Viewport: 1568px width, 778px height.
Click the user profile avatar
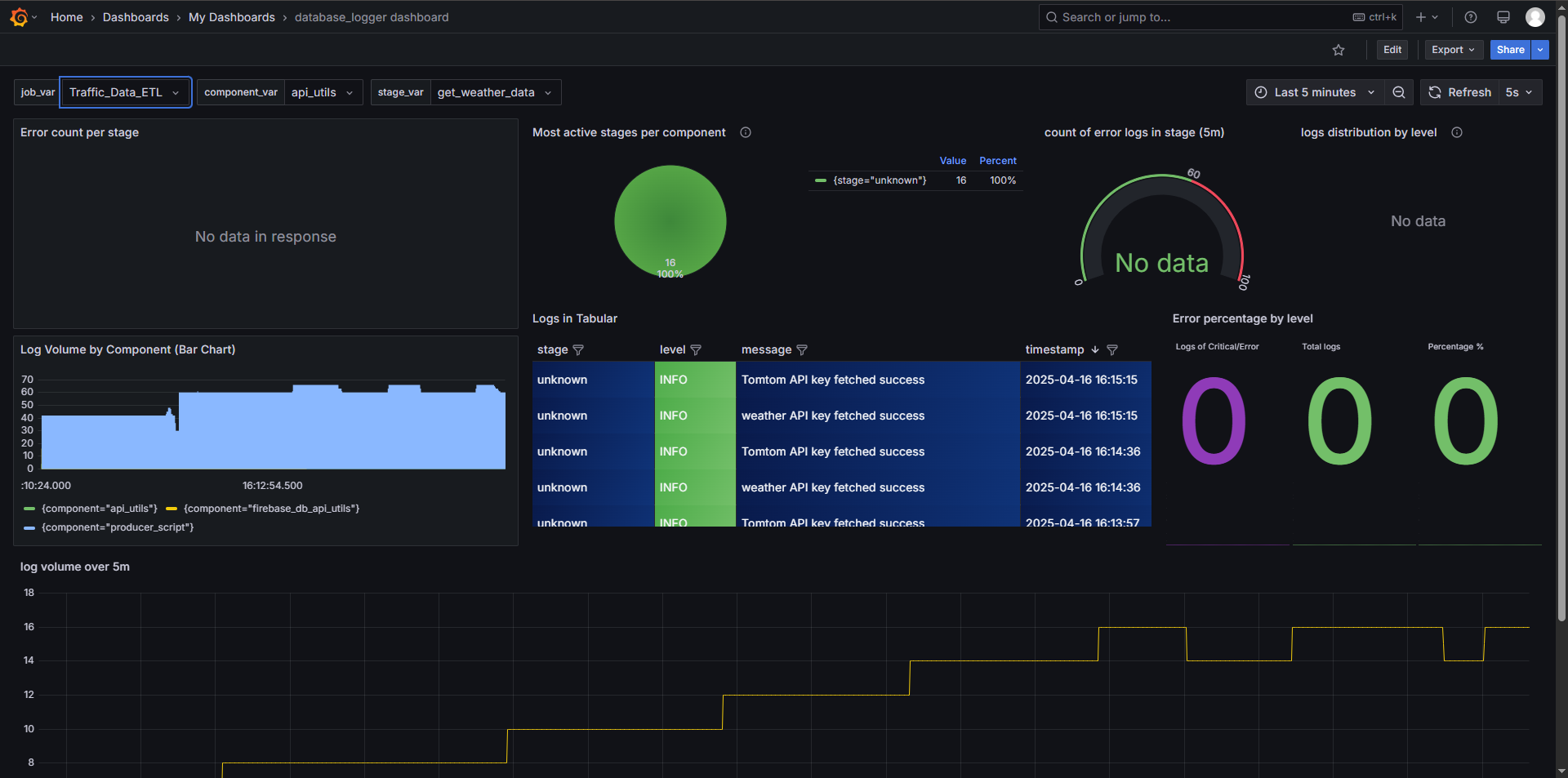pos(1535,16)
